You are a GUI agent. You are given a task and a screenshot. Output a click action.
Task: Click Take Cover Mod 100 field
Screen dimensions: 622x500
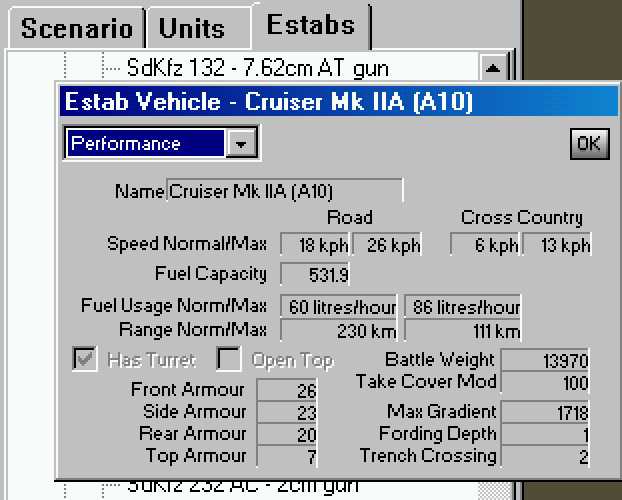(x=545, y=383)
